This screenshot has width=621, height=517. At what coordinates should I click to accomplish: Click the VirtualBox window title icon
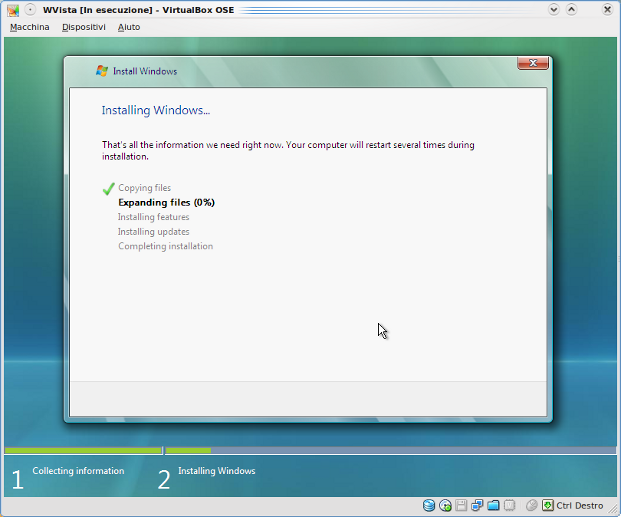click(x=13, y=10)
